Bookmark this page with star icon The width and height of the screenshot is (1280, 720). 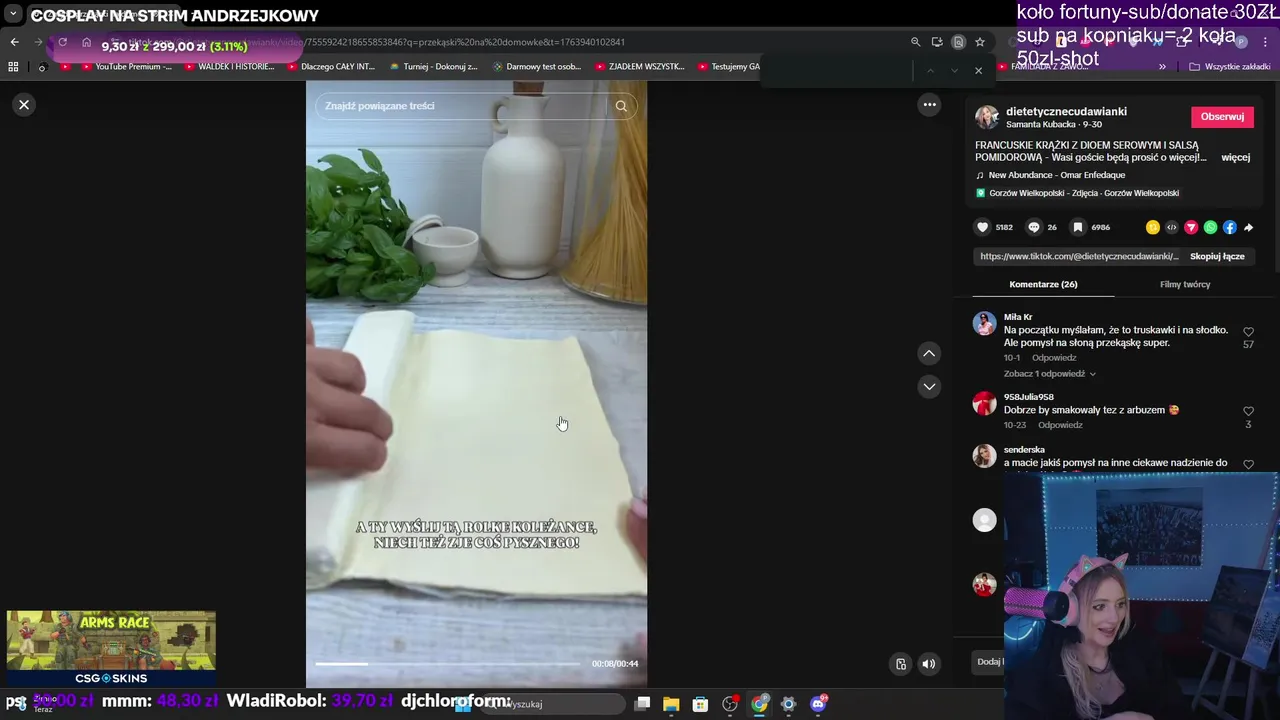980,42
